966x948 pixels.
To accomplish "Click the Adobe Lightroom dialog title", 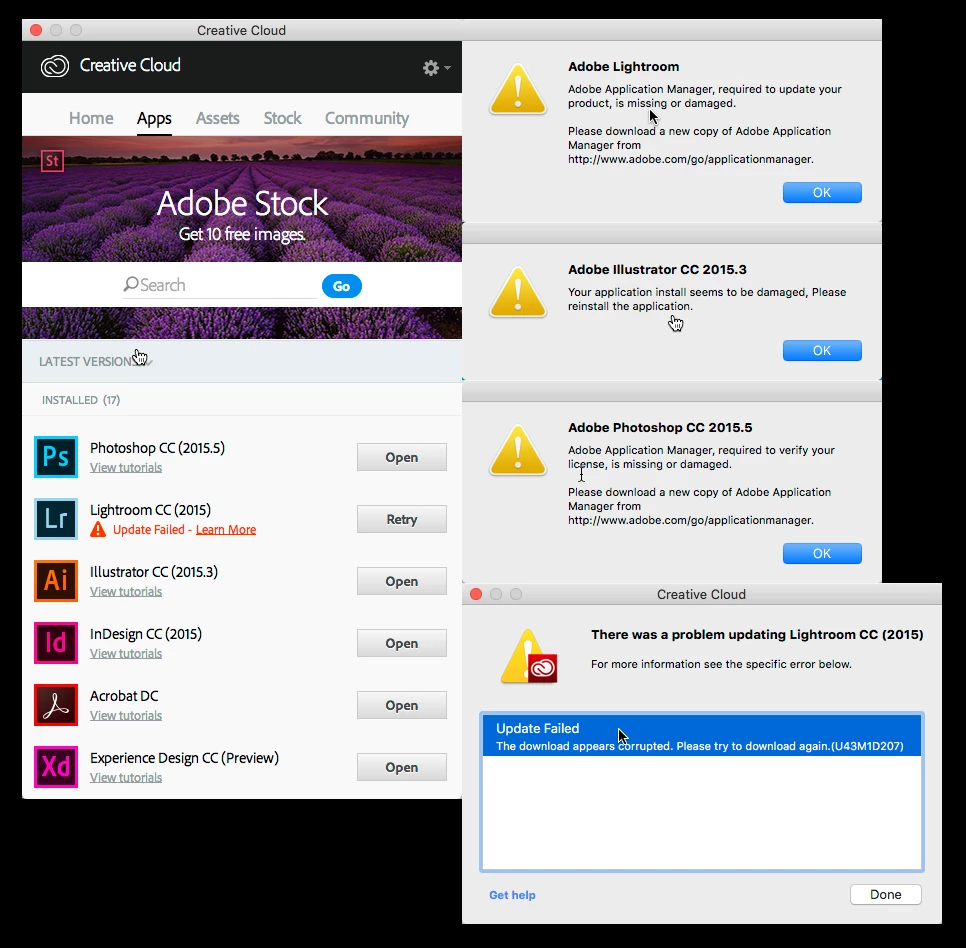I will (623, 67).
